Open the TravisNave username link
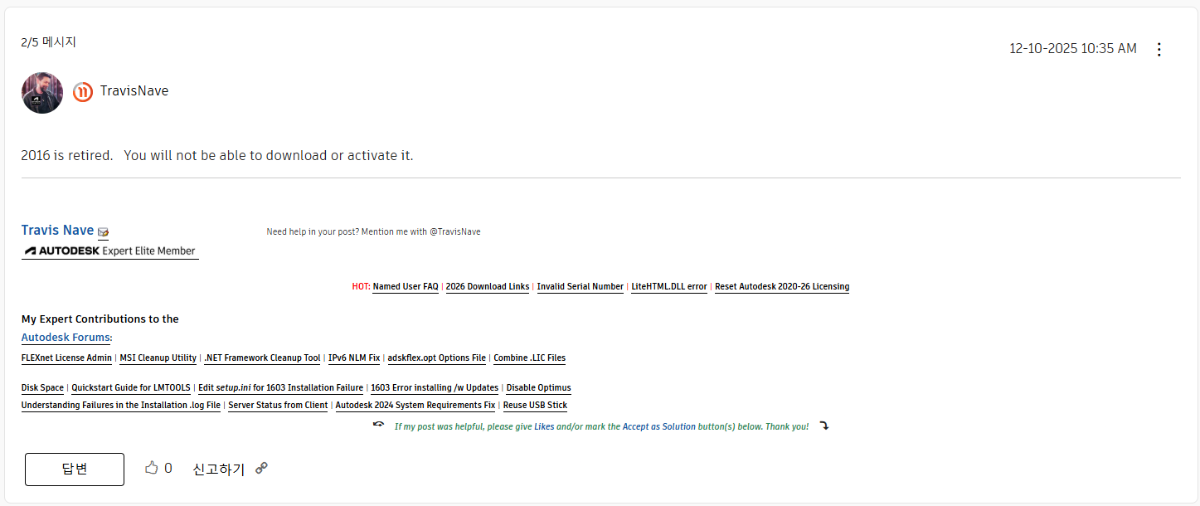The width and height of the screenshot is (1200, 506). pyautogui.click(x=134, y=91)
